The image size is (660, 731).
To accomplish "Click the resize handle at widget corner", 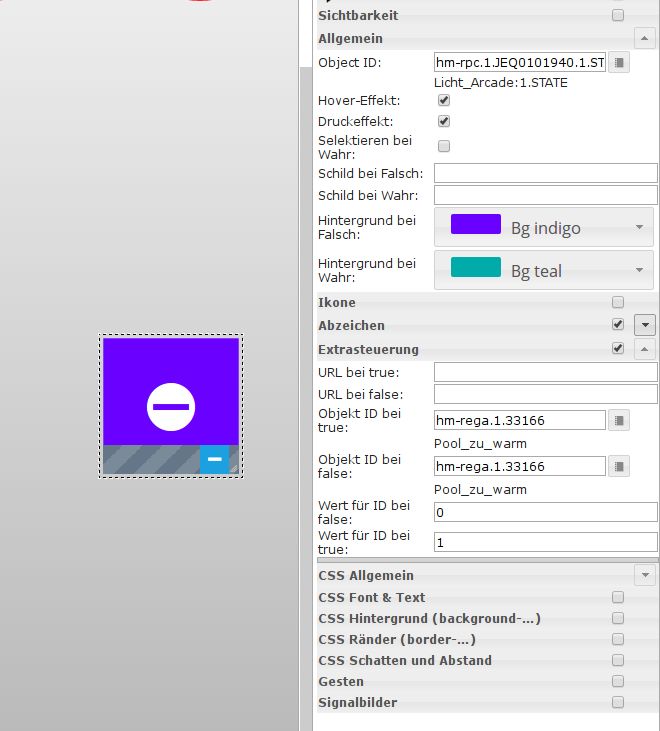I will (234, 467).
